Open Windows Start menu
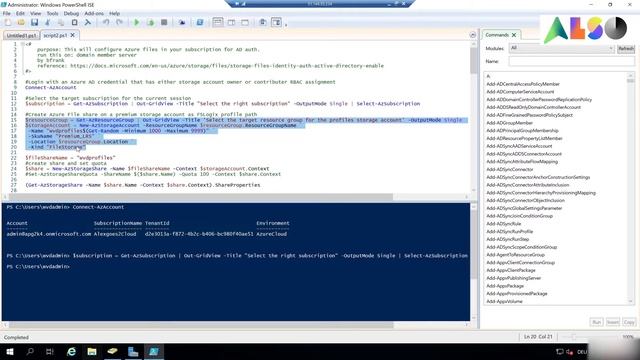640x360 pixels. 9,351
